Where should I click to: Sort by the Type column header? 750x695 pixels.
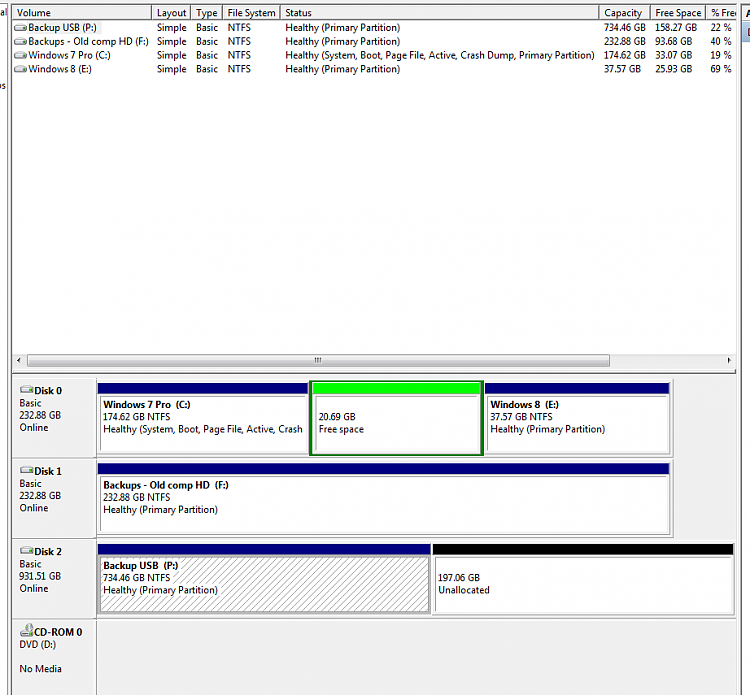coord(207,13)
